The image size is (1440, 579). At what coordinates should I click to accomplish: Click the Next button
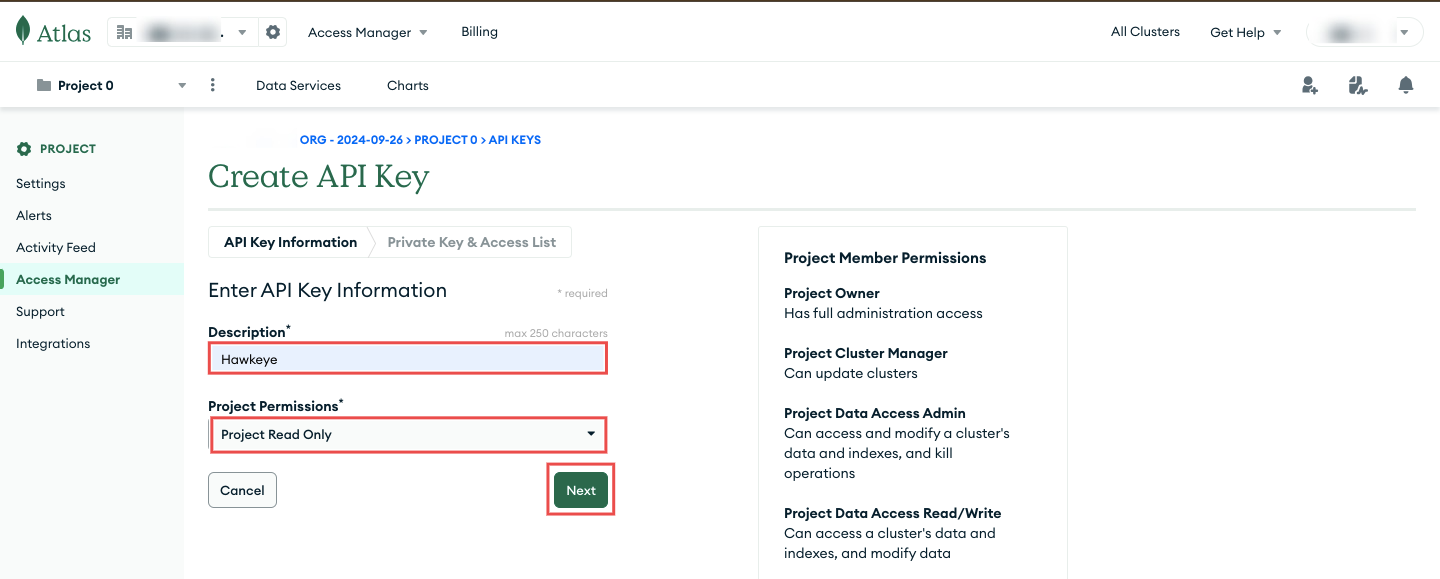pos(581,490)
